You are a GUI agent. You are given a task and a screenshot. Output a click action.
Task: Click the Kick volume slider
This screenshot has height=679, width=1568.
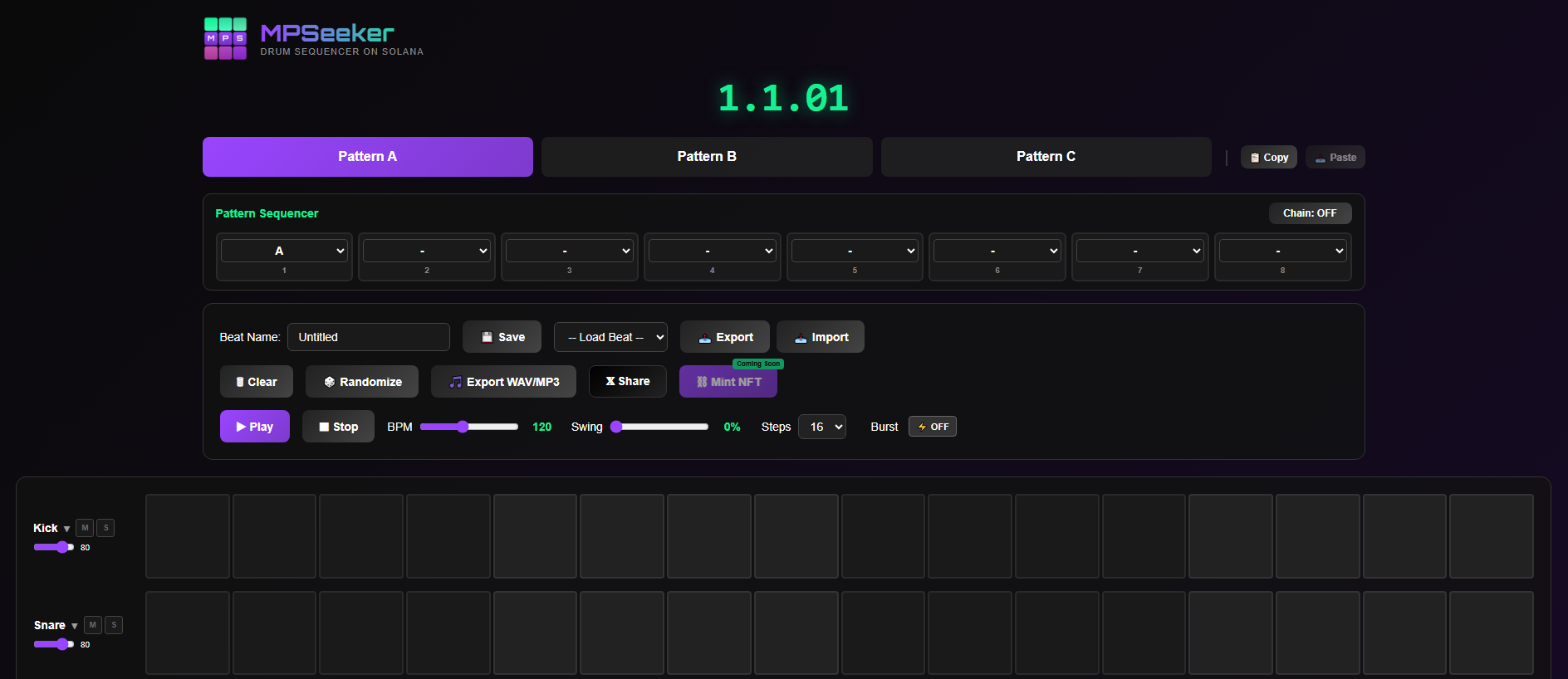point(54,547)
